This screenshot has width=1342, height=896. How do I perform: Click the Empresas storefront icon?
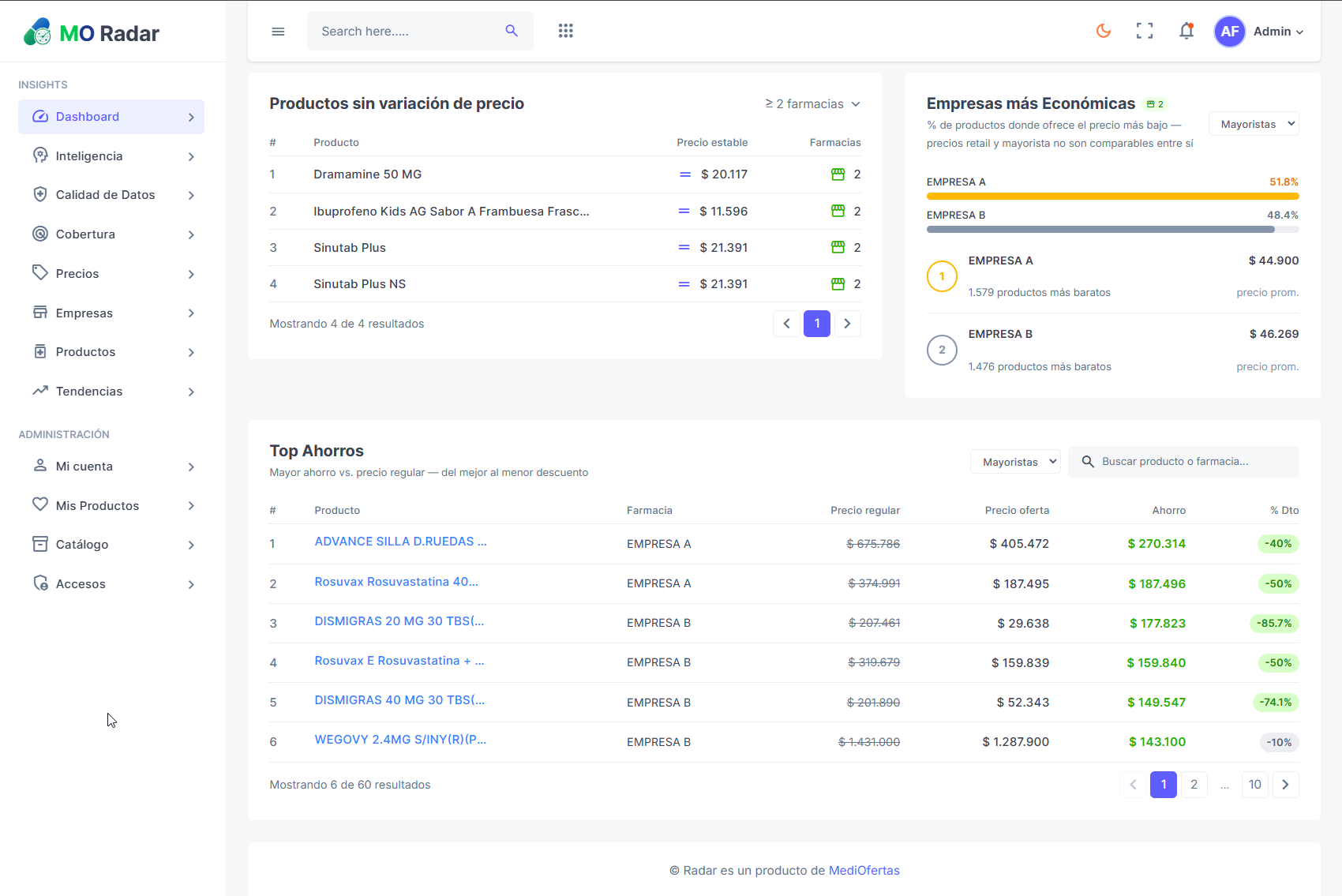point(40,313)
